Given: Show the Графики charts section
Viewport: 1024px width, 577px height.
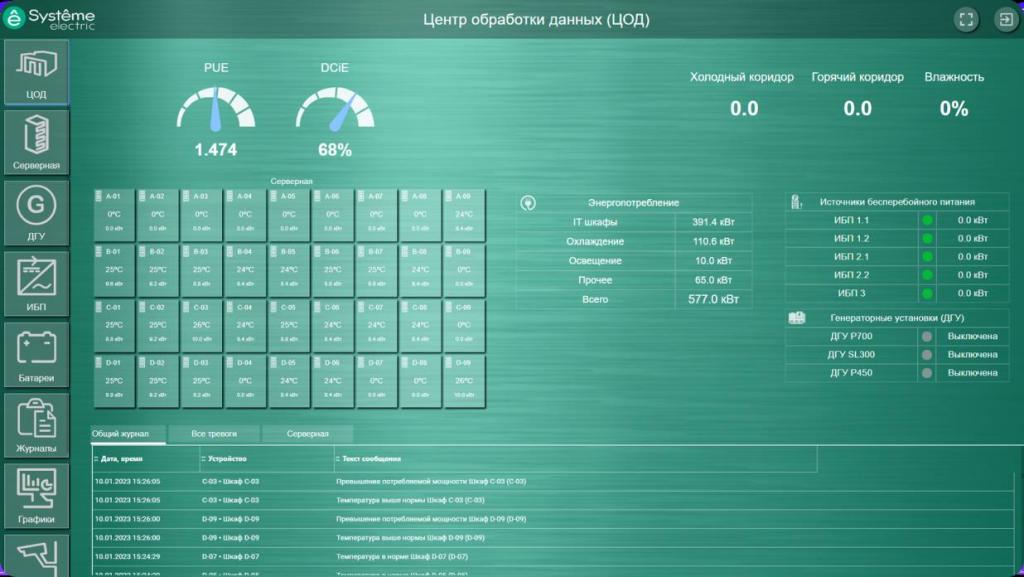Looking at the screenshot, I should coord(36,496).
